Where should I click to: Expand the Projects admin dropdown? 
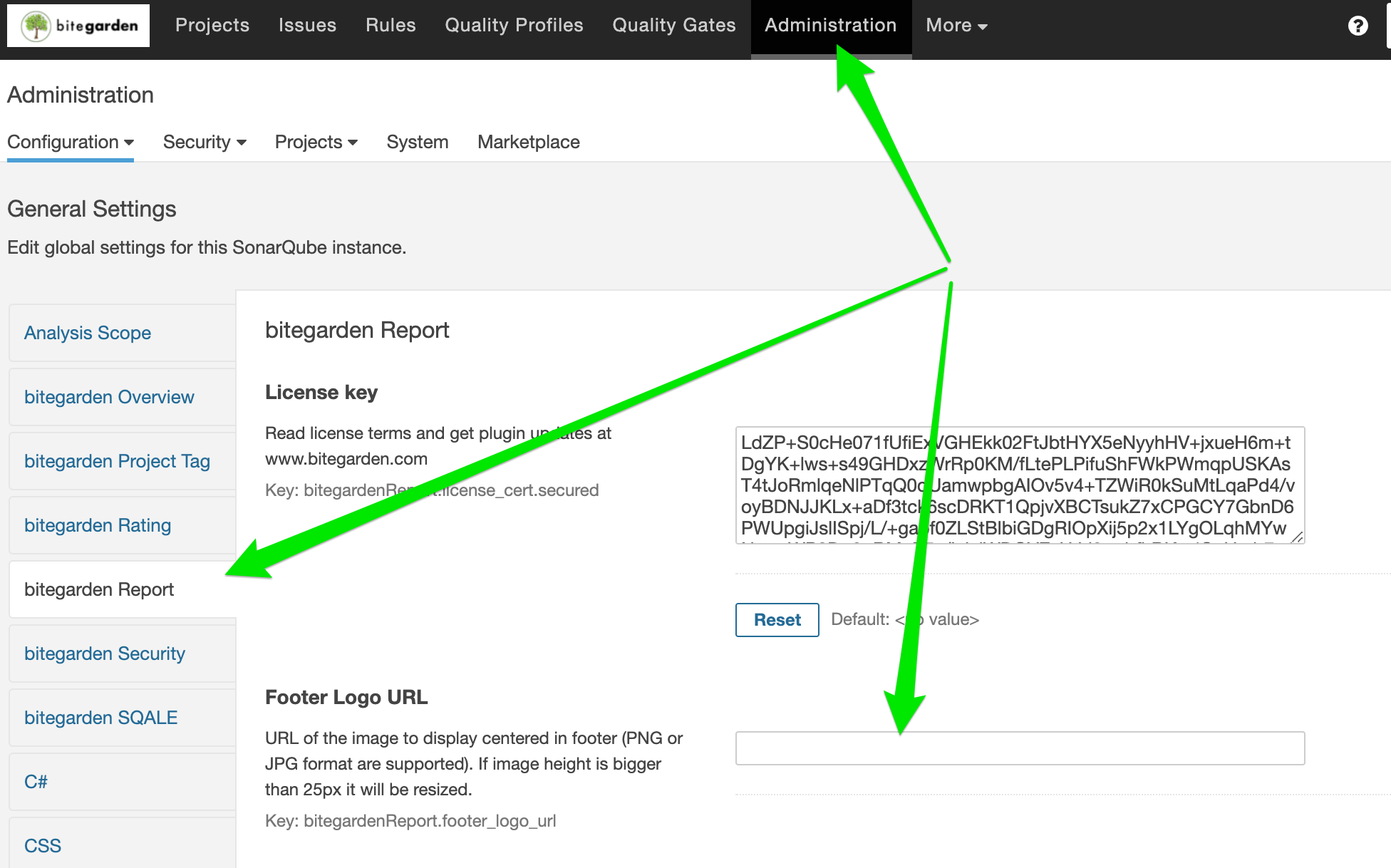[316, 142]
